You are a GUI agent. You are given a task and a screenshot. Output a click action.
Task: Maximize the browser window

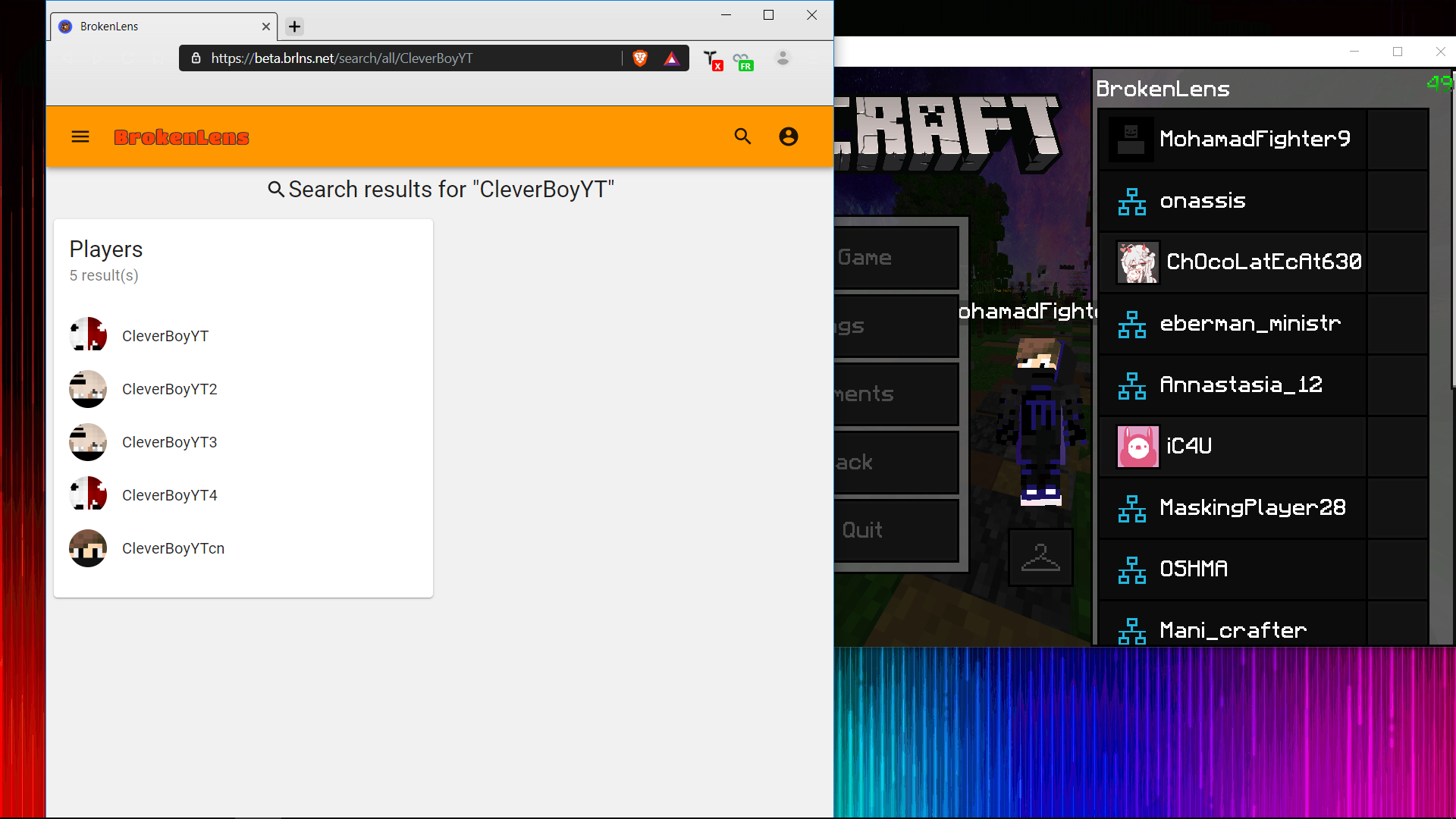tap(768, 15)
